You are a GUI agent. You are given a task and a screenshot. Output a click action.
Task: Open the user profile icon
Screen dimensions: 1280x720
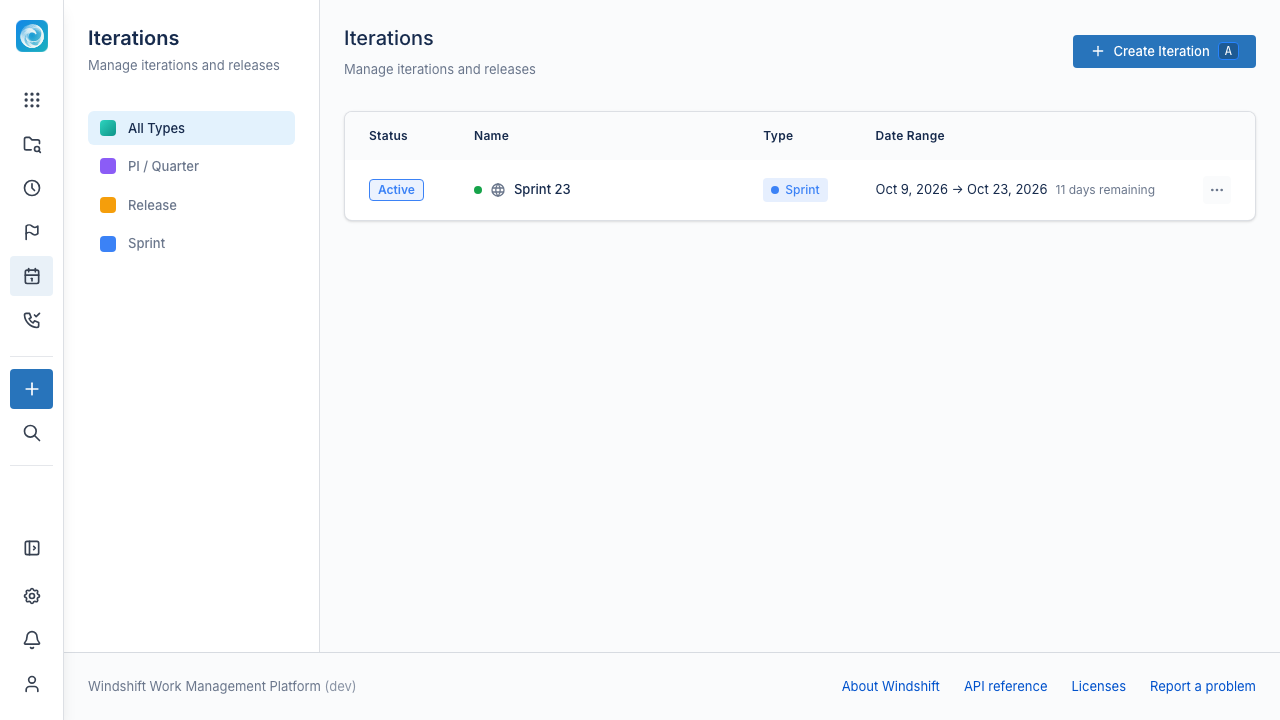tap(32, 684)
